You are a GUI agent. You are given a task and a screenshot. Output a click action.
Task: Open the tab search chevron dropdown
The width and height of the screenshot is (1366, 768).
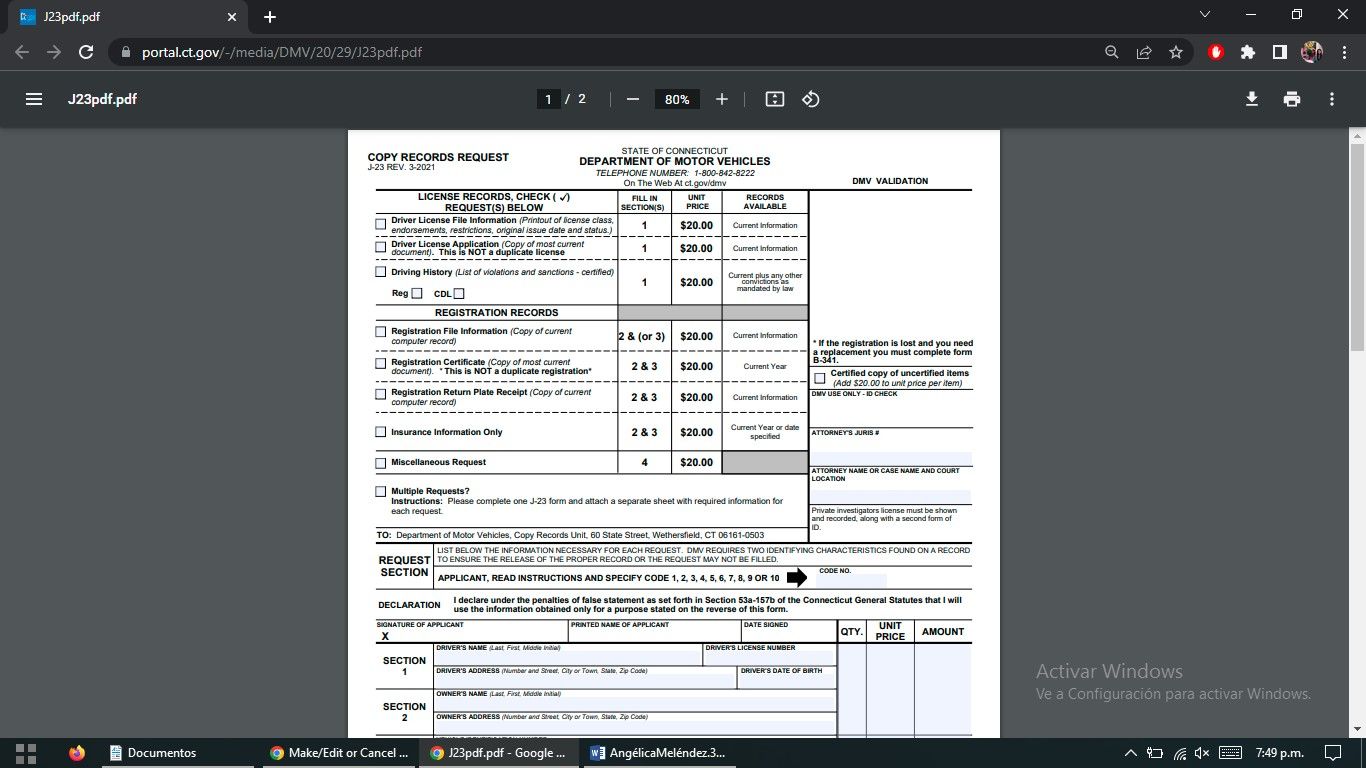pos(1205,14)
